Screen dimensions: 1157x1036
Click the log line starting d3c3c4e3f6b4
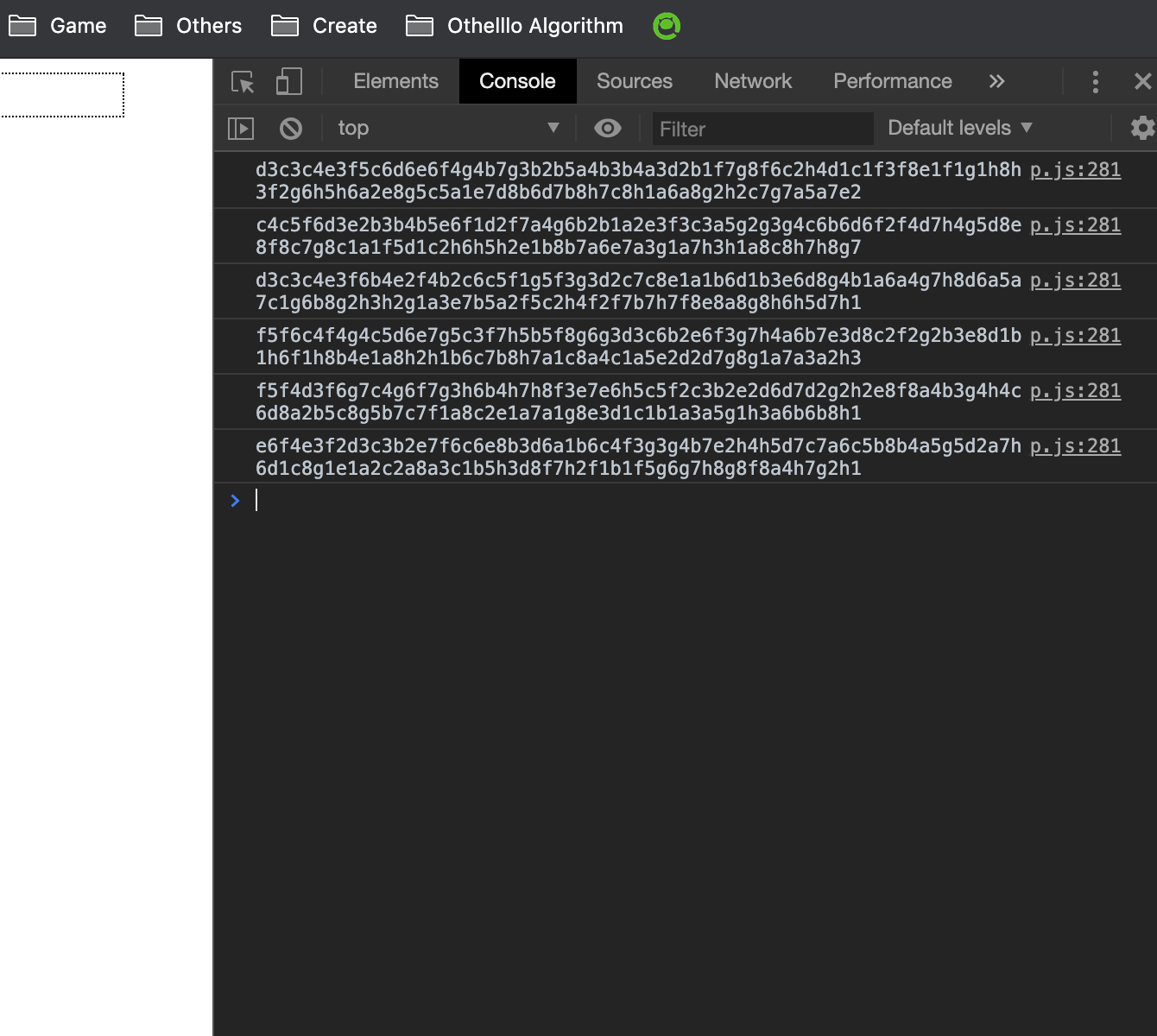pyautogui.click(x=638, y=291)
